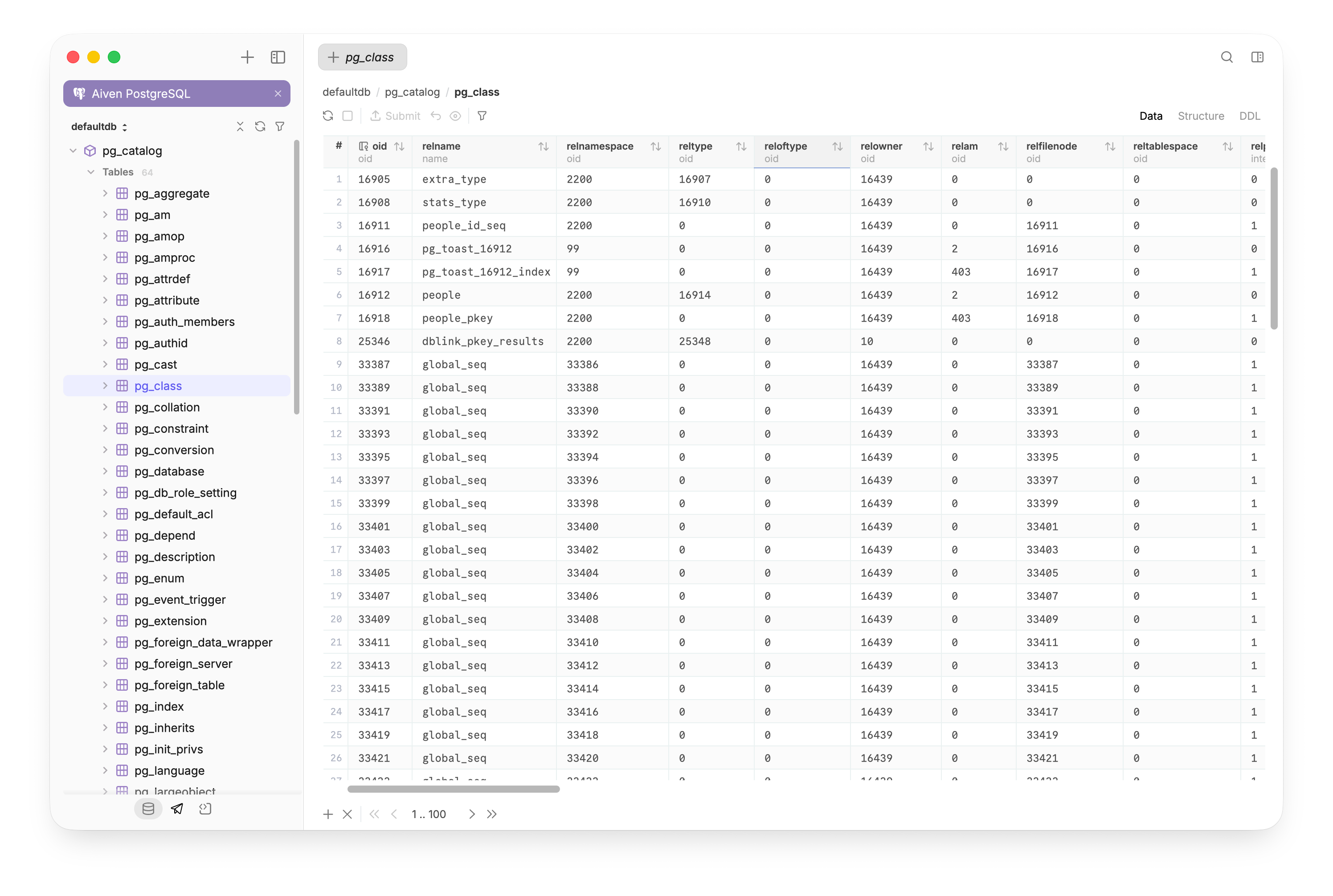Viewport: 1333px width, 896px height.
Task: Delete the selected row with the X icon
Action: click(x=348, y=815)
